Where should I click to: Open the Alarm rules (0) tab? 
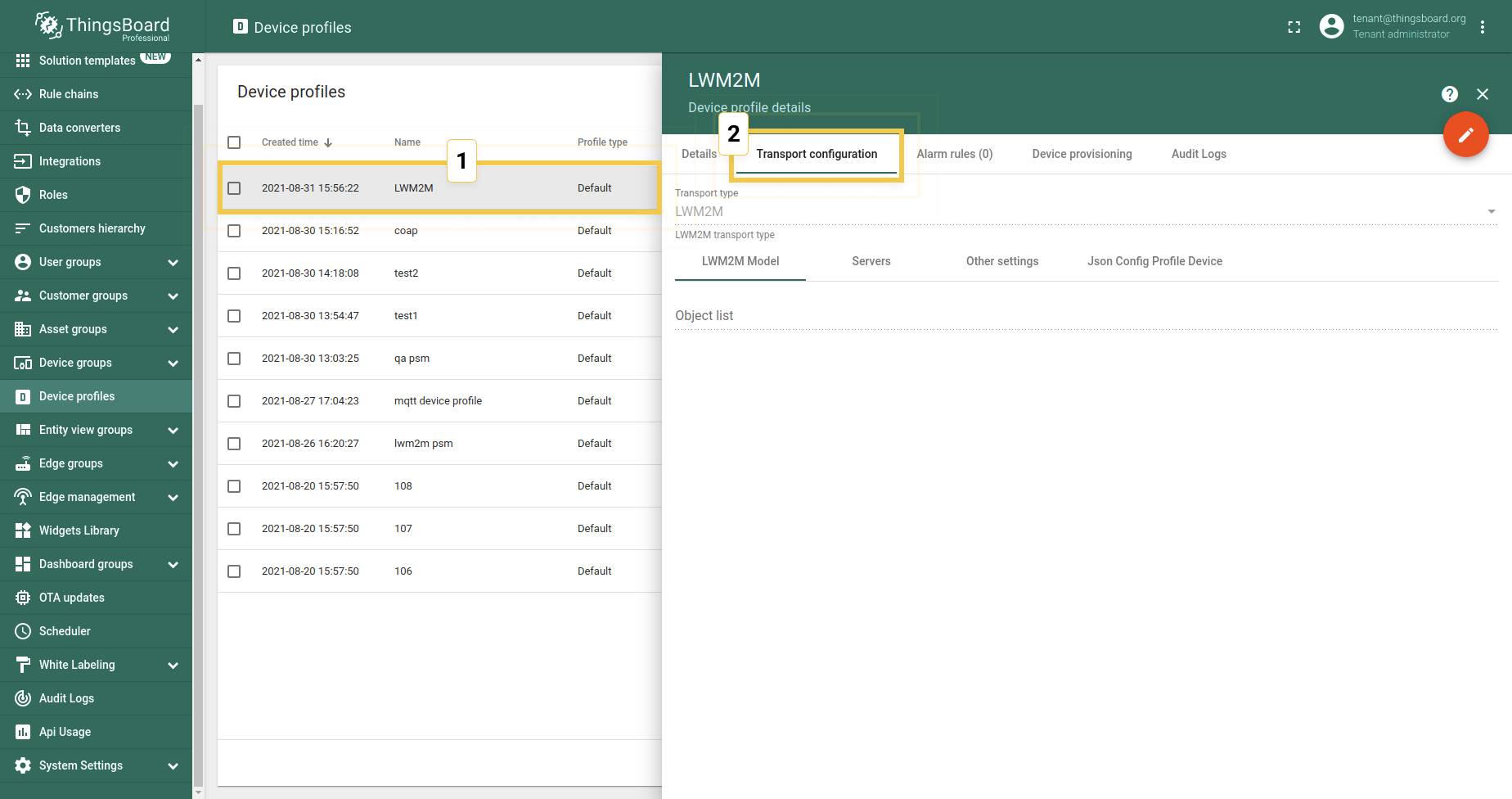click(955, 154)
